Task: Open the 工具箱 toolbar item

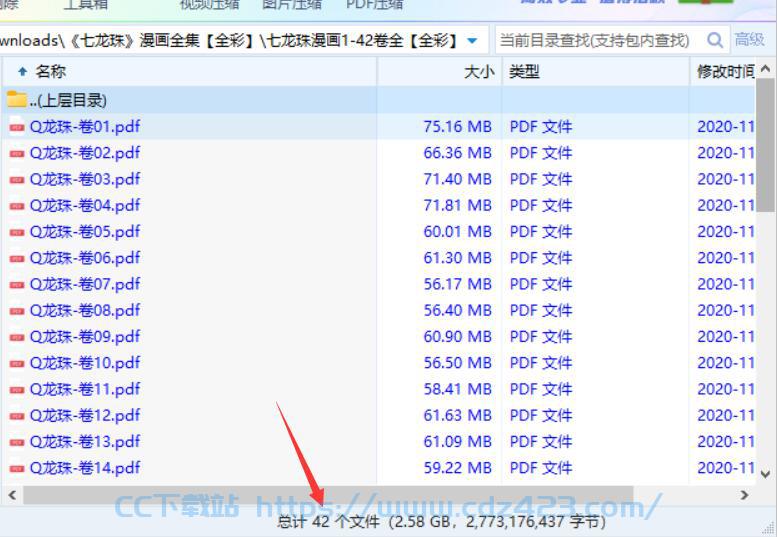Action: pyautogui.click(x=85, y=4)
